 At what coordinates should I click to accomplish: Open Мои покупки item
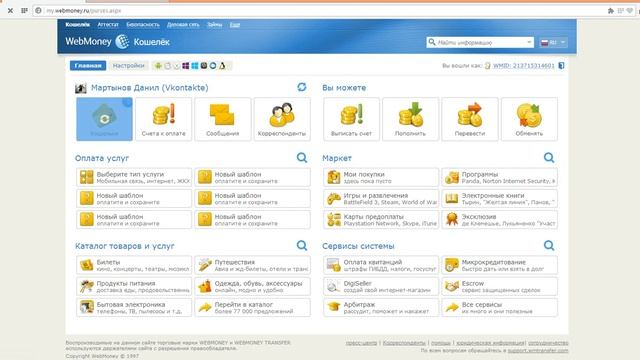[381, 178]
